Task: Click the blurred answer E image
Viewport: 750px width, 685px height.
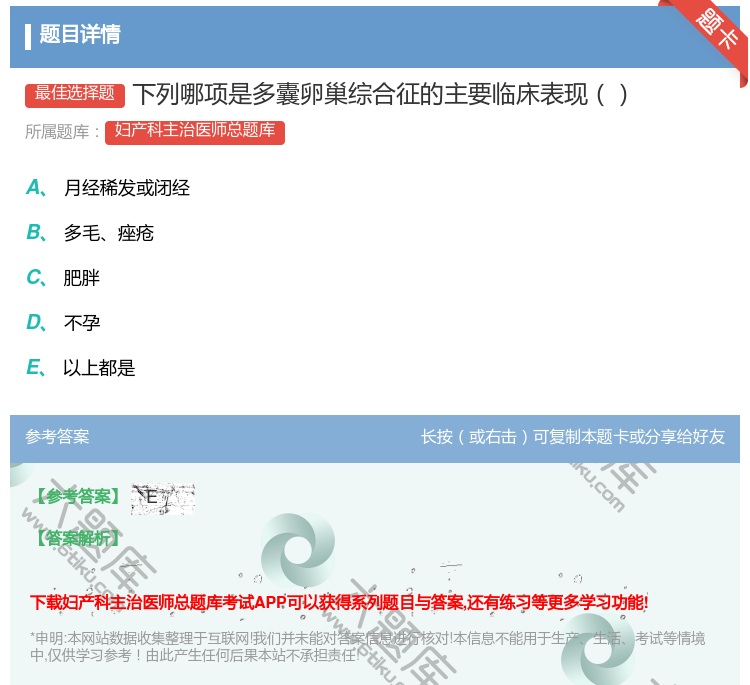Action: 163,498
